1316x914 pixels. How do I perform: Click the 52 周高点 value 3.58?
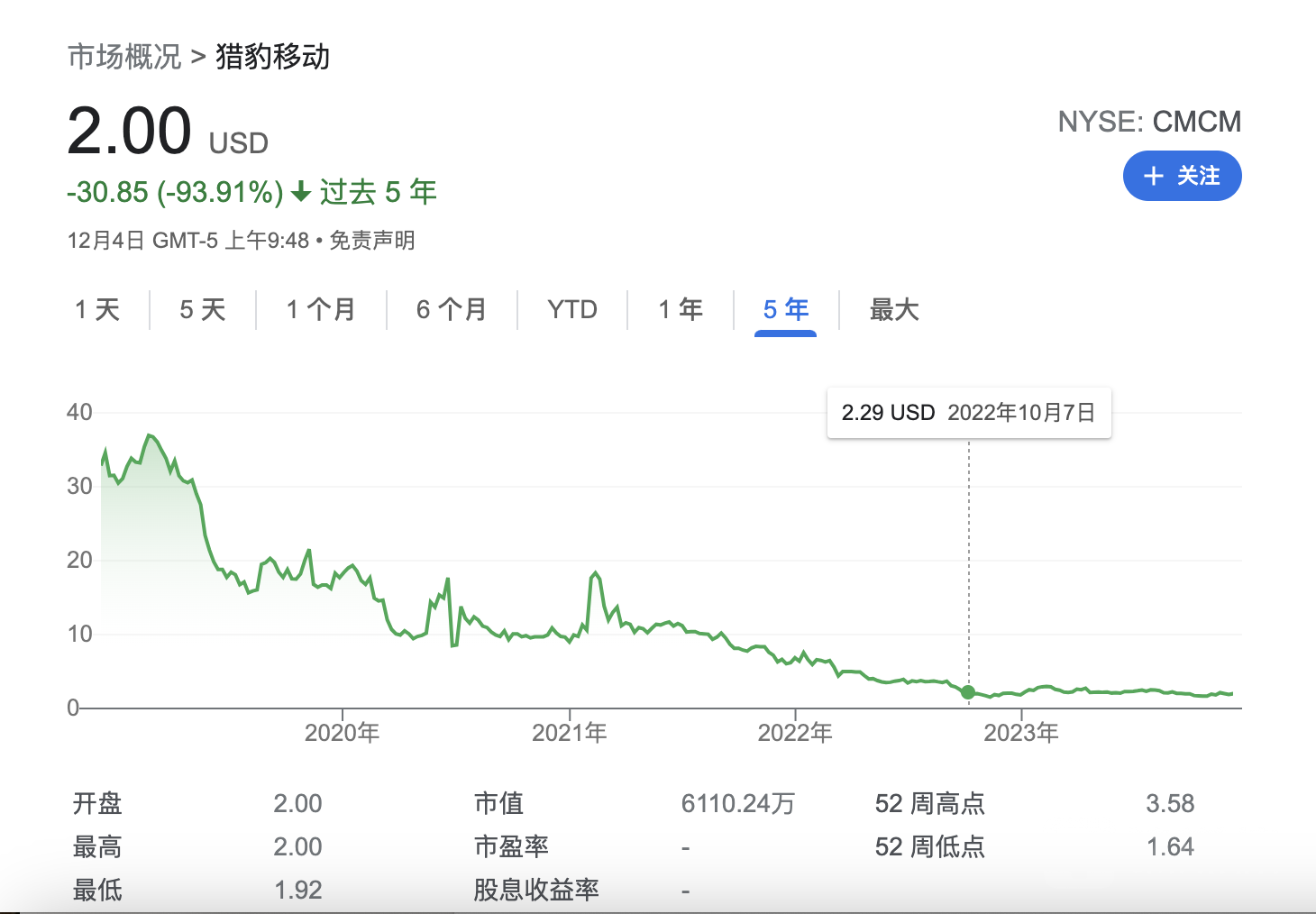[x=1170, y=803]
